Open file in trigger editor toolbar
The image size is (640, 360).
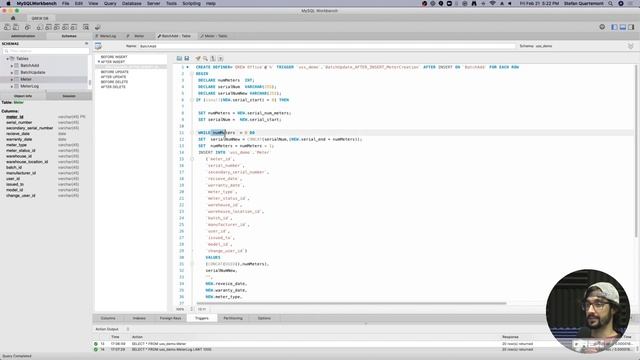pyautogui.click(x=179, y=58)
